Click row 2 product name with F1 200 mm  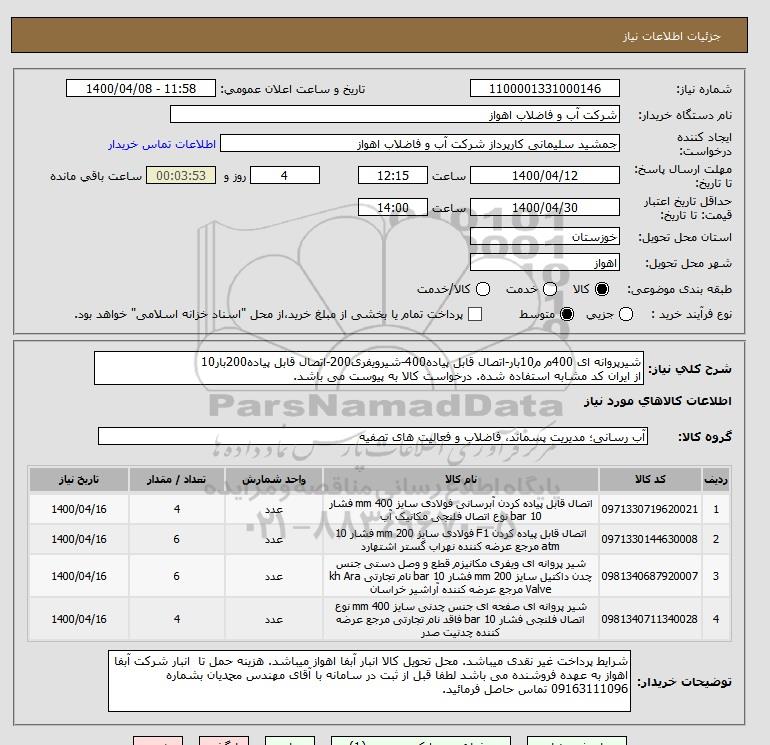461,540
